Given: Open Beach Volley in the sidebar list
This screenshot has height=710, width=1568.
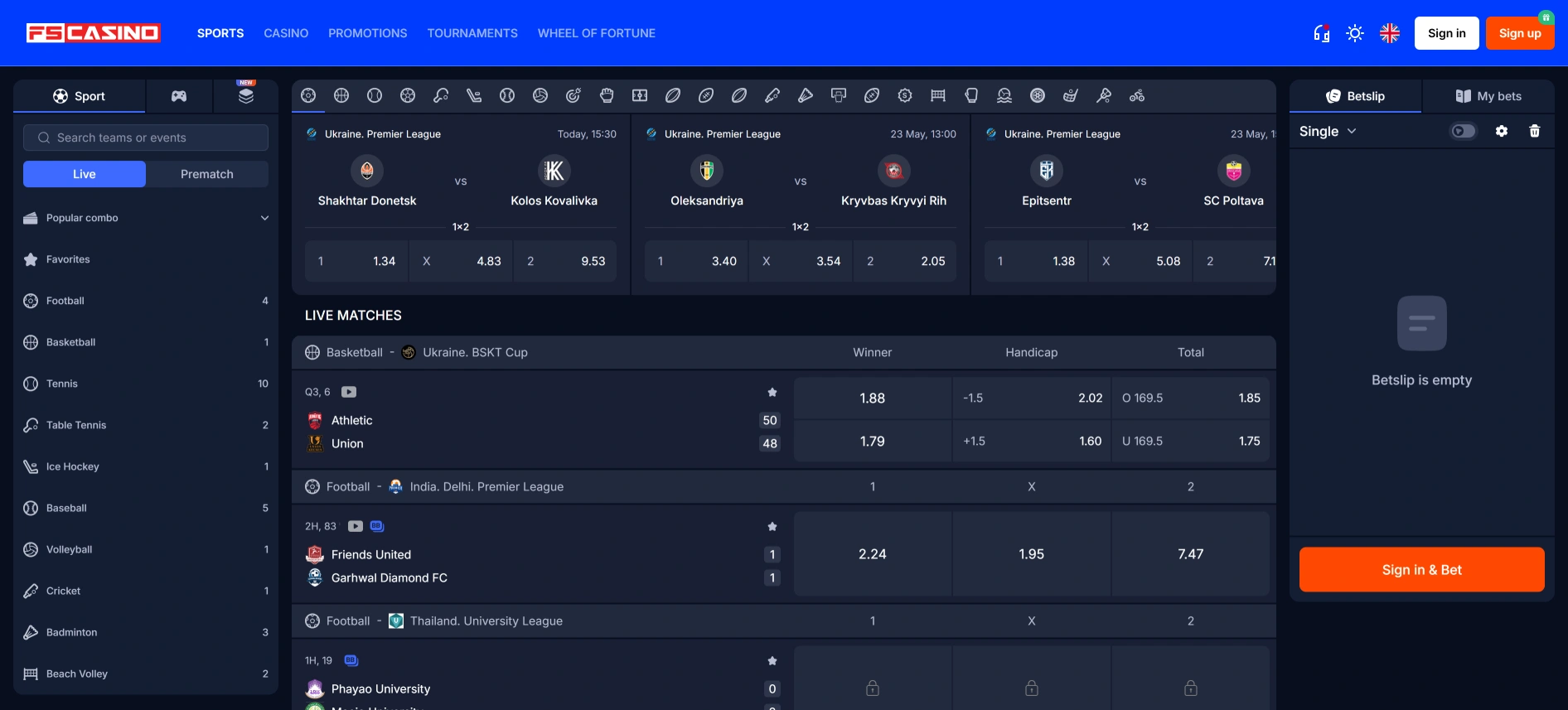Looking at the screenshot, I should click(x=146, y=674).
